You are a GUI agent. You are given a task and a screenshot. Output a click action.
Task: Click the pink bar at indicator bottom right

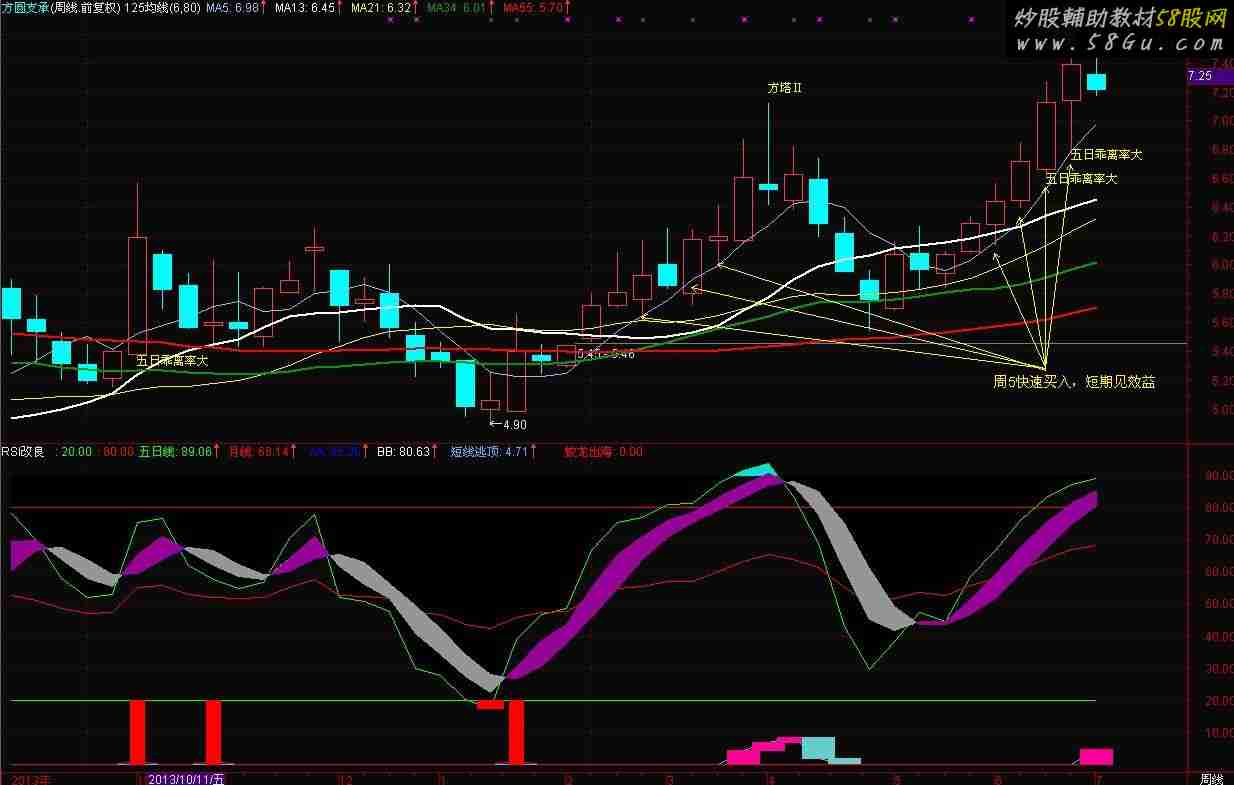point(1096,757)
